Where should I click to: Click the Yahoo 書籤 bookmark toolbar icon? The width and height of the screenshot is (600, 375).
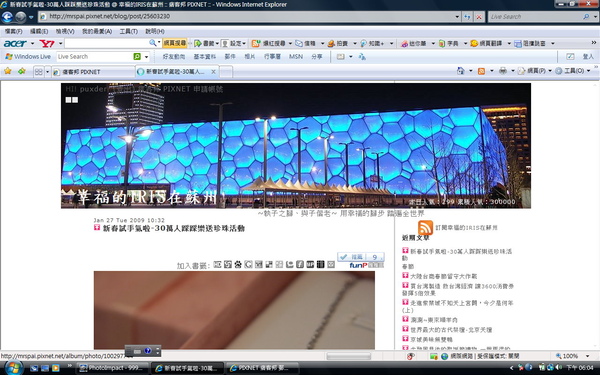(198, 44)
